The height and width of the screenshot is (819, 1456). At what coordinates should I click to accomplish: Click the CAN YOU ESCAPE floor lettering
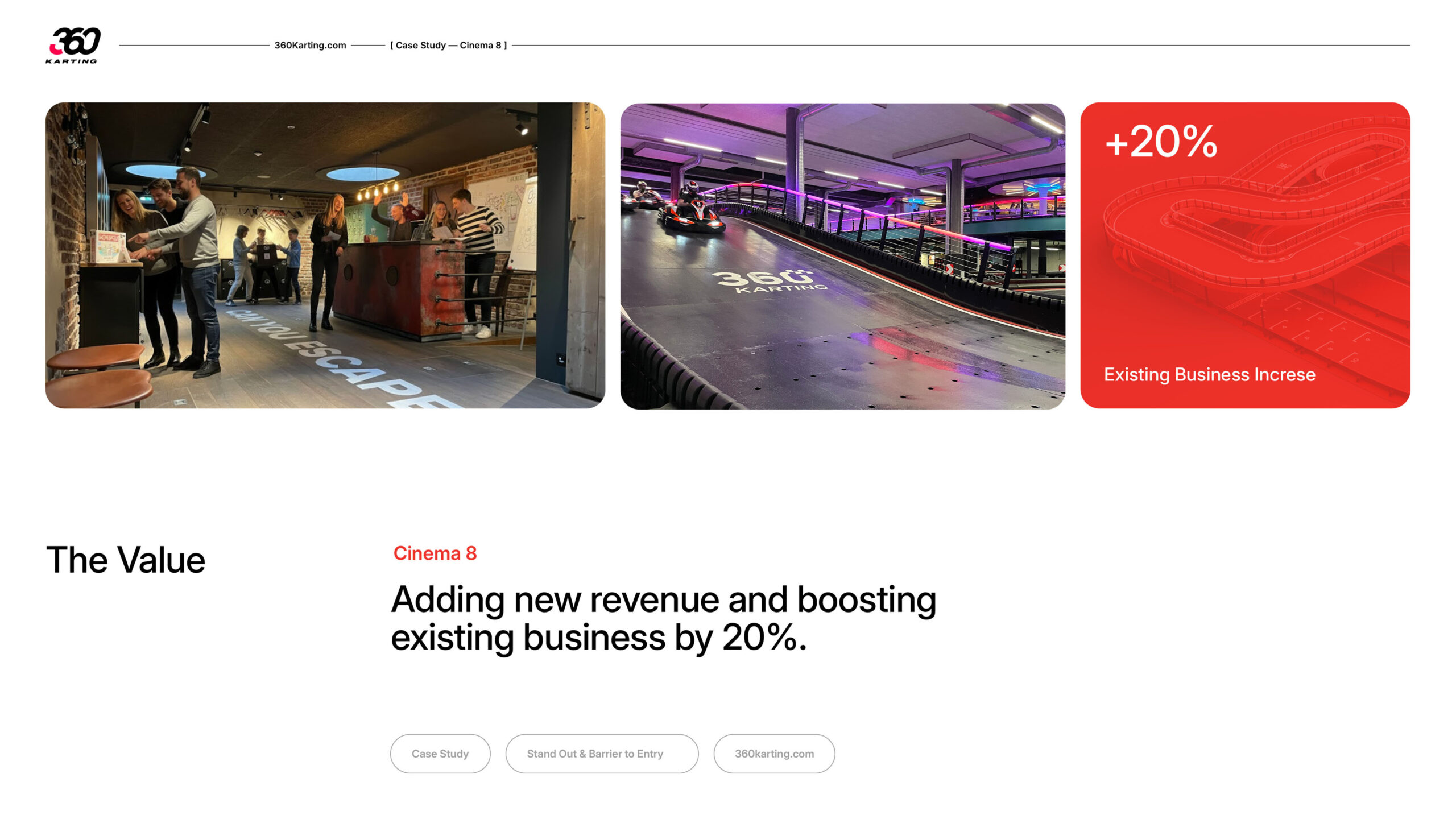(x=336, y=357)
